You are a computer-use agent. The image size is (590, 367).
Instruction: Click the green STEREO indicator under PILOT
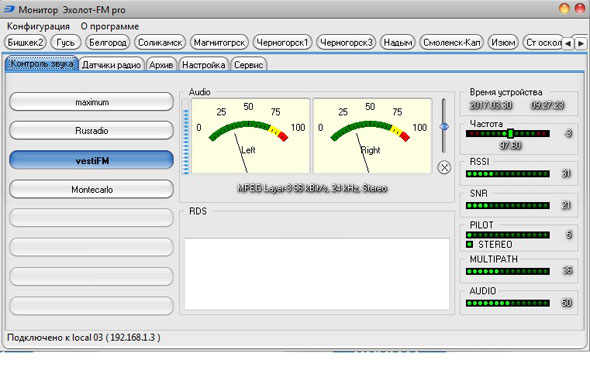point(469,245)
